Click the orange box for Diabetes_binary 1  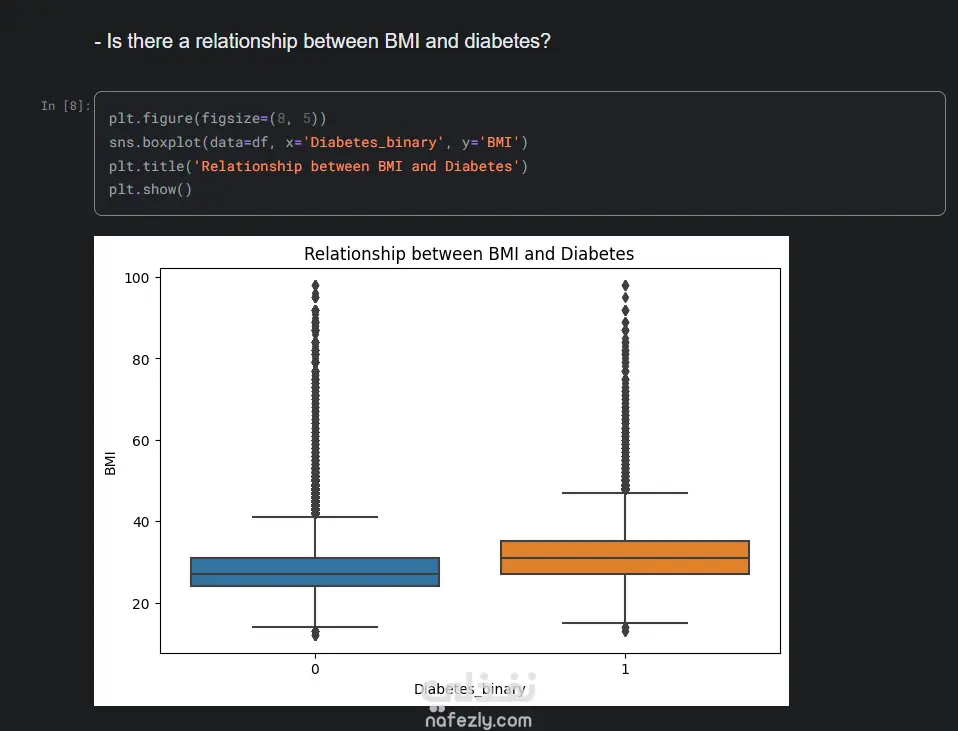coord(625,557)
